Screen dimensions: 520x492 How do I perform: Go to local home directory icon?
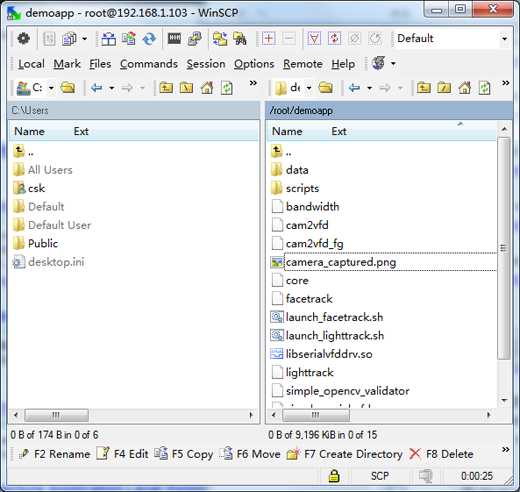tap(207, 88)
